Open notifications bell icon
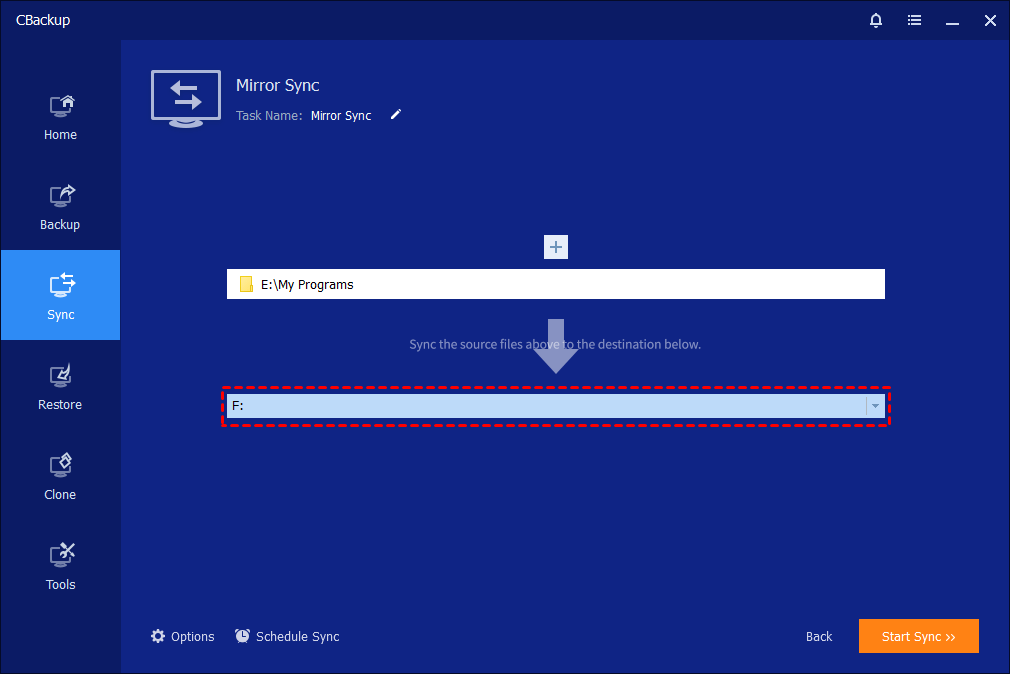 [x=876, y=20]
